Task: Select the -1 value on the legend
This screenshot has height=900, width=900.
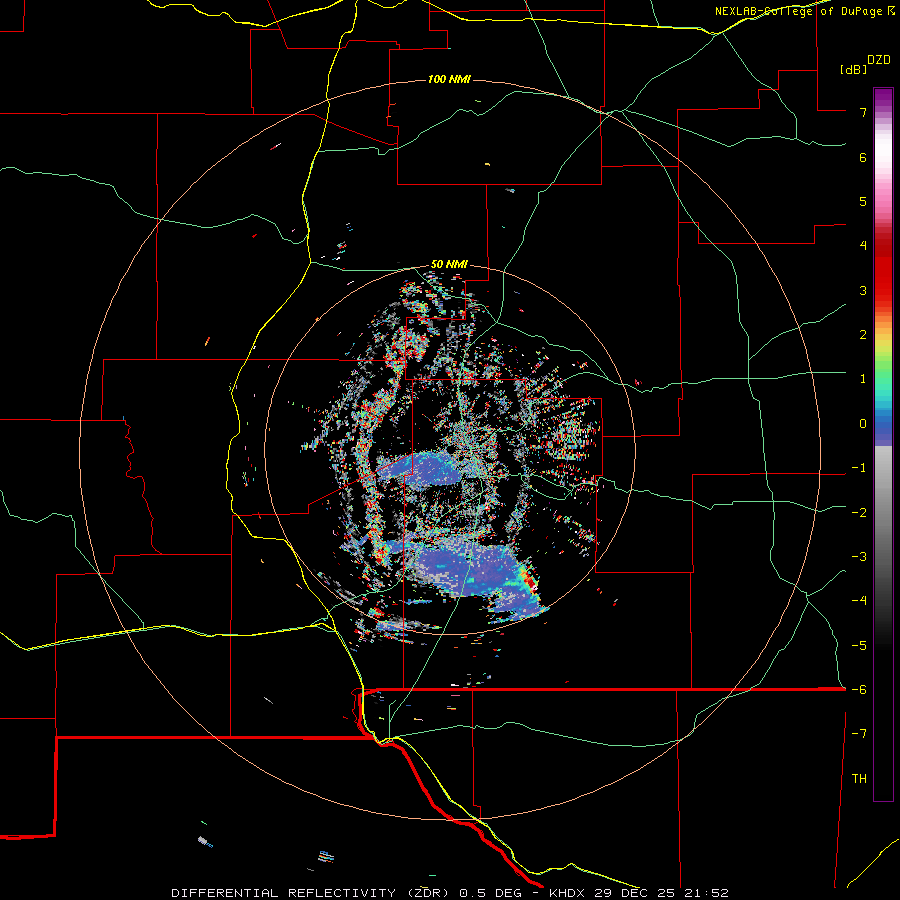Action: point(859,468)
